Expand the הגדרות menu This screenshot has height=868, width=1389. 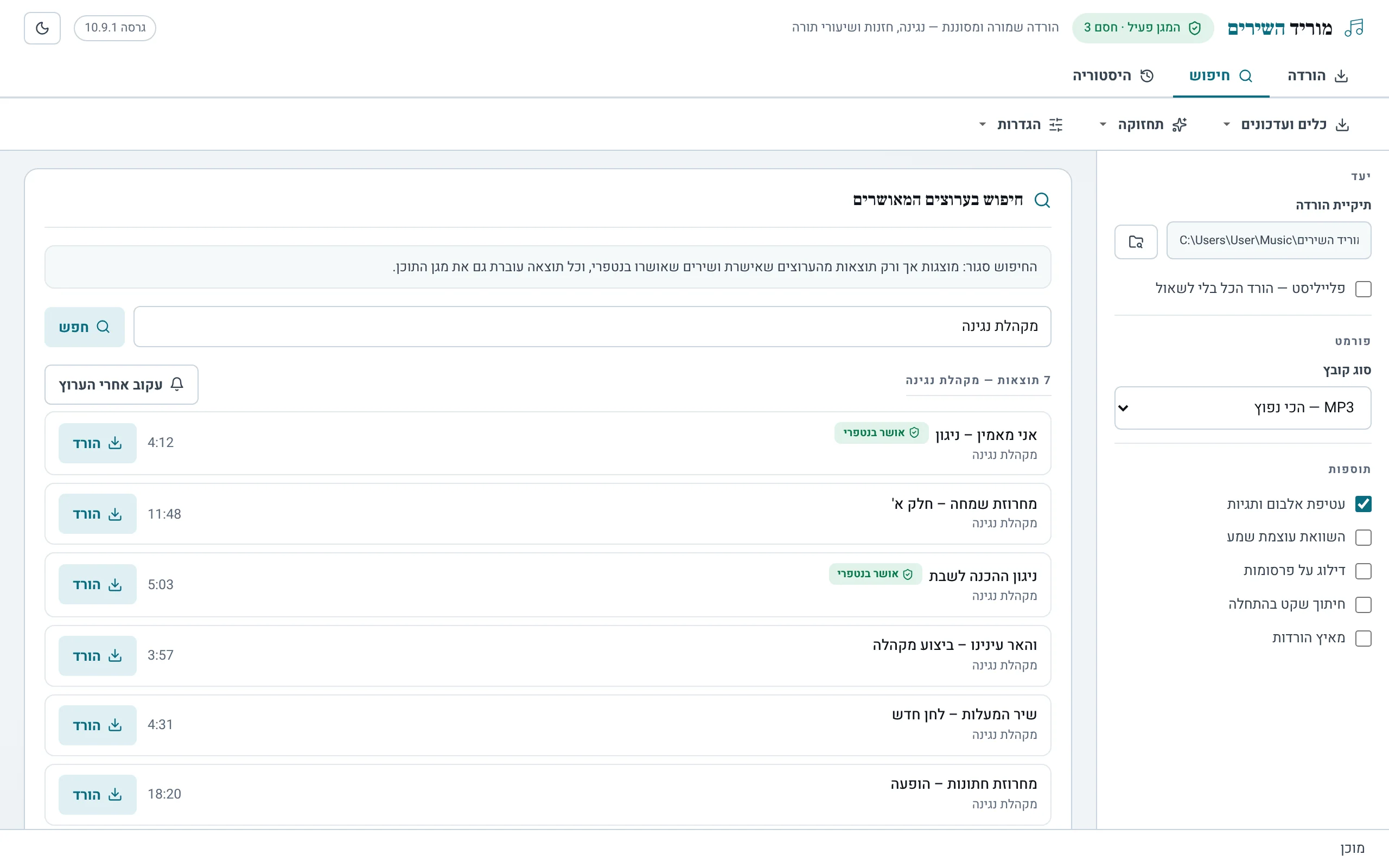pyautogui.click(x=1021, y=125)
